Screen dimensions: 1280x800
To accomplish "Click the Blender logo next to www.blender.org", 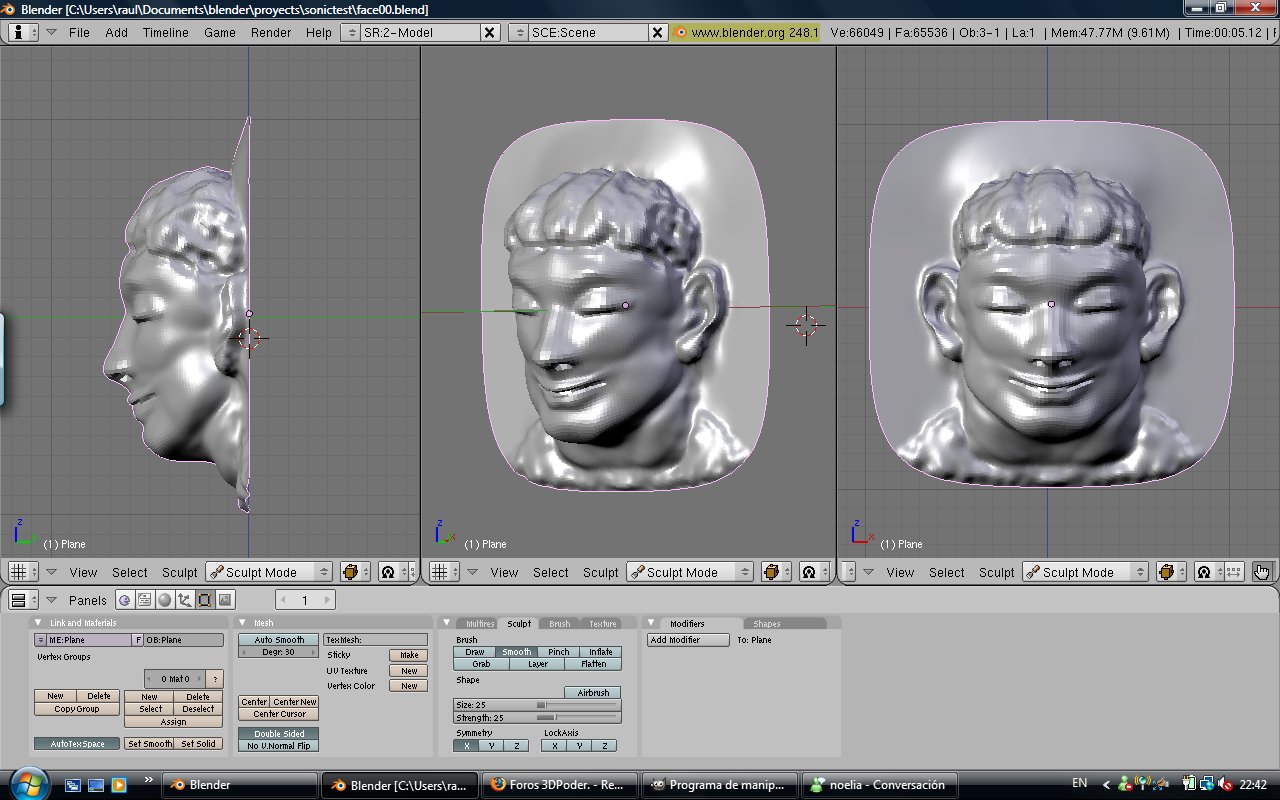I will coord(681,32).
